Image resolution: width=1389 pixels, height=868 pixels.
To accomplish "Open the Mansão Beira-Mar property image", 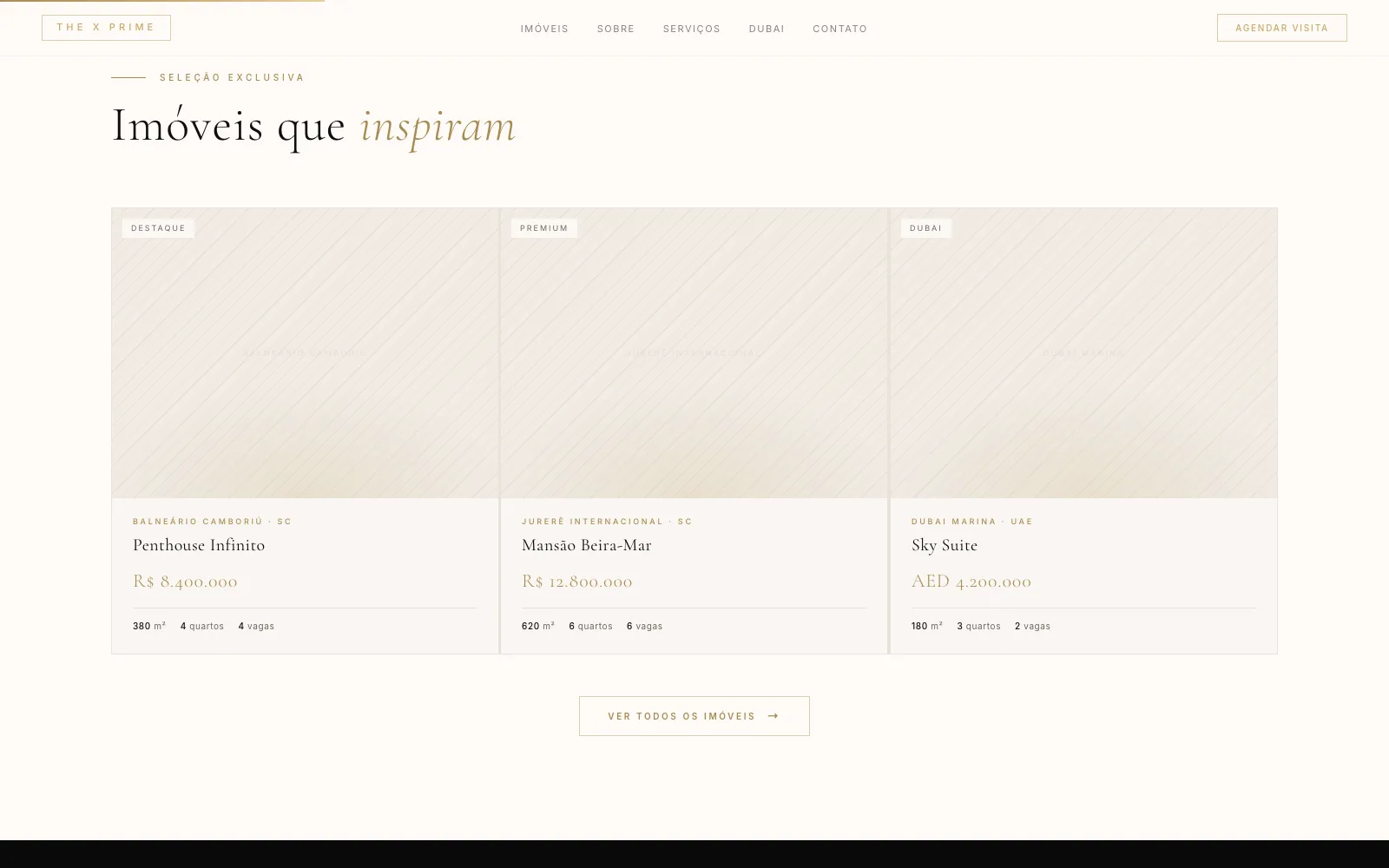I will (x=694, y=353).
